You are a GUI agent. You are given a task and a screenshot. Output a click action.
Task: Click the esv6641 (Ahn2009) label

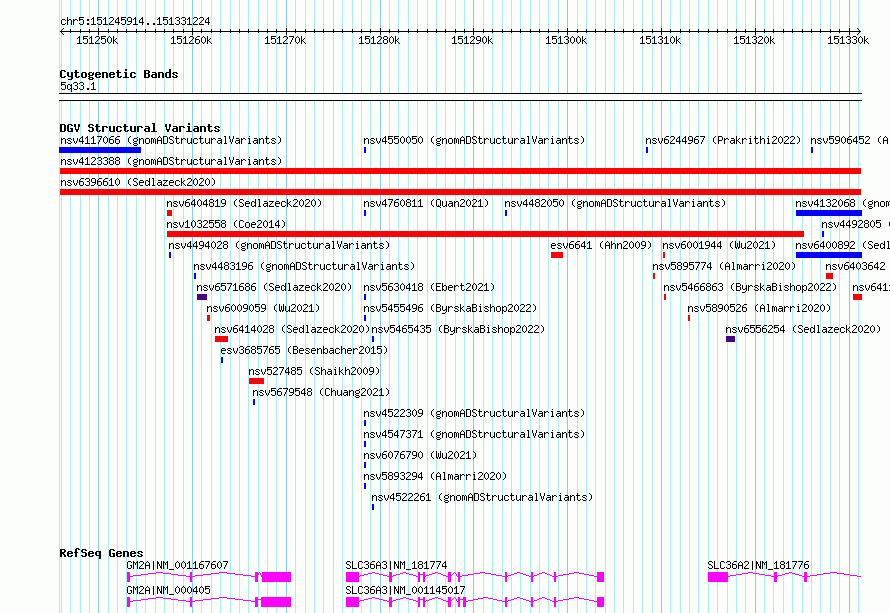(601, 245)
